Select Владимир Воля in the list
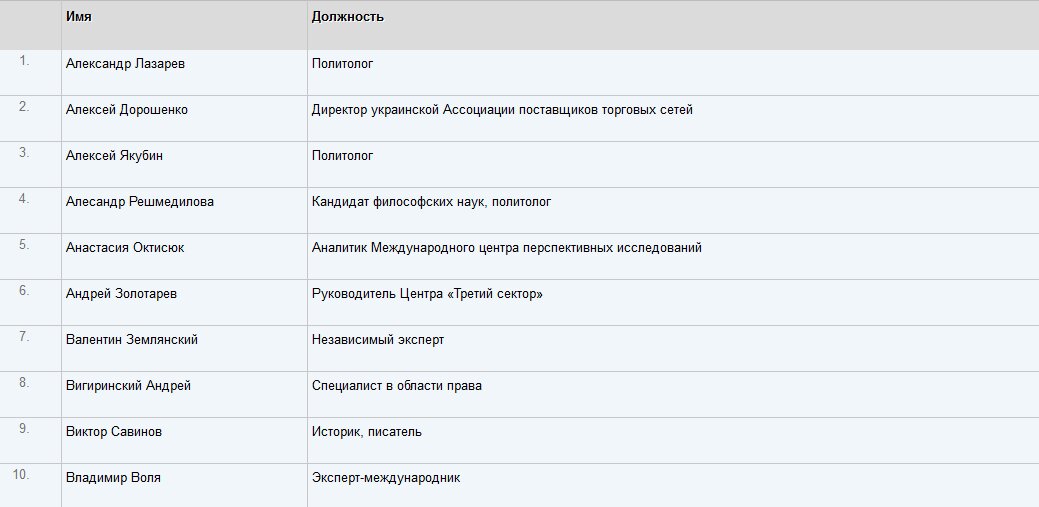Image resolution: width=1039 pixels, height=507 pixels. point(113,478)
